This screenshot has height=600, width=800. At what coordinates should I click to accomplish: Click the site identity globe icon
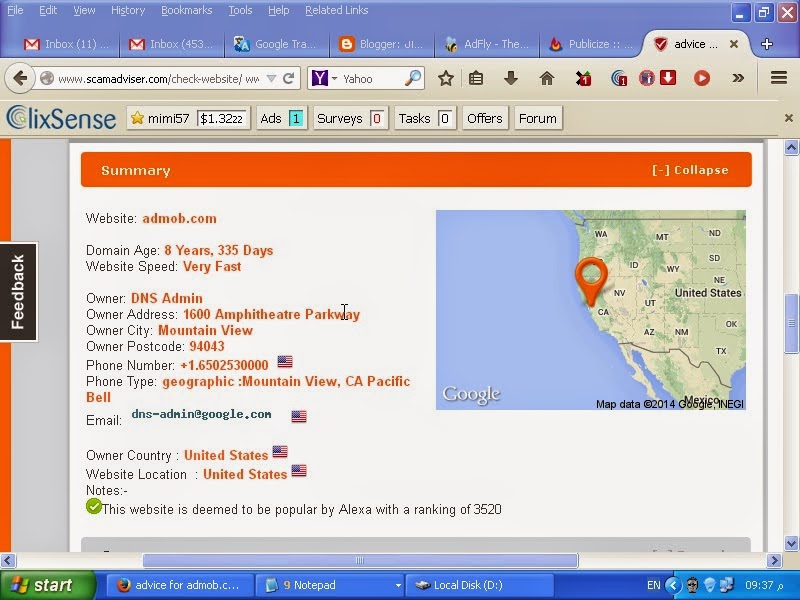(47, 79)
